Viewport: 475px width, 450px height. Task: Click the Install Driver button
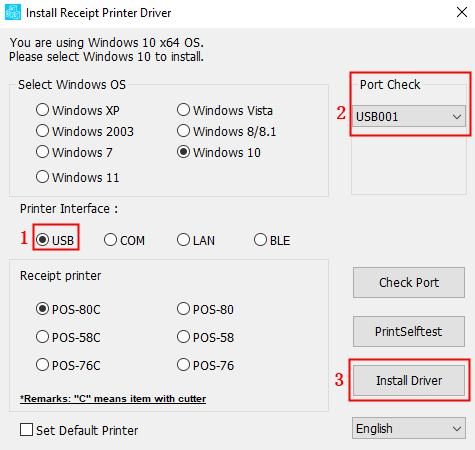[x=409, y=380]
